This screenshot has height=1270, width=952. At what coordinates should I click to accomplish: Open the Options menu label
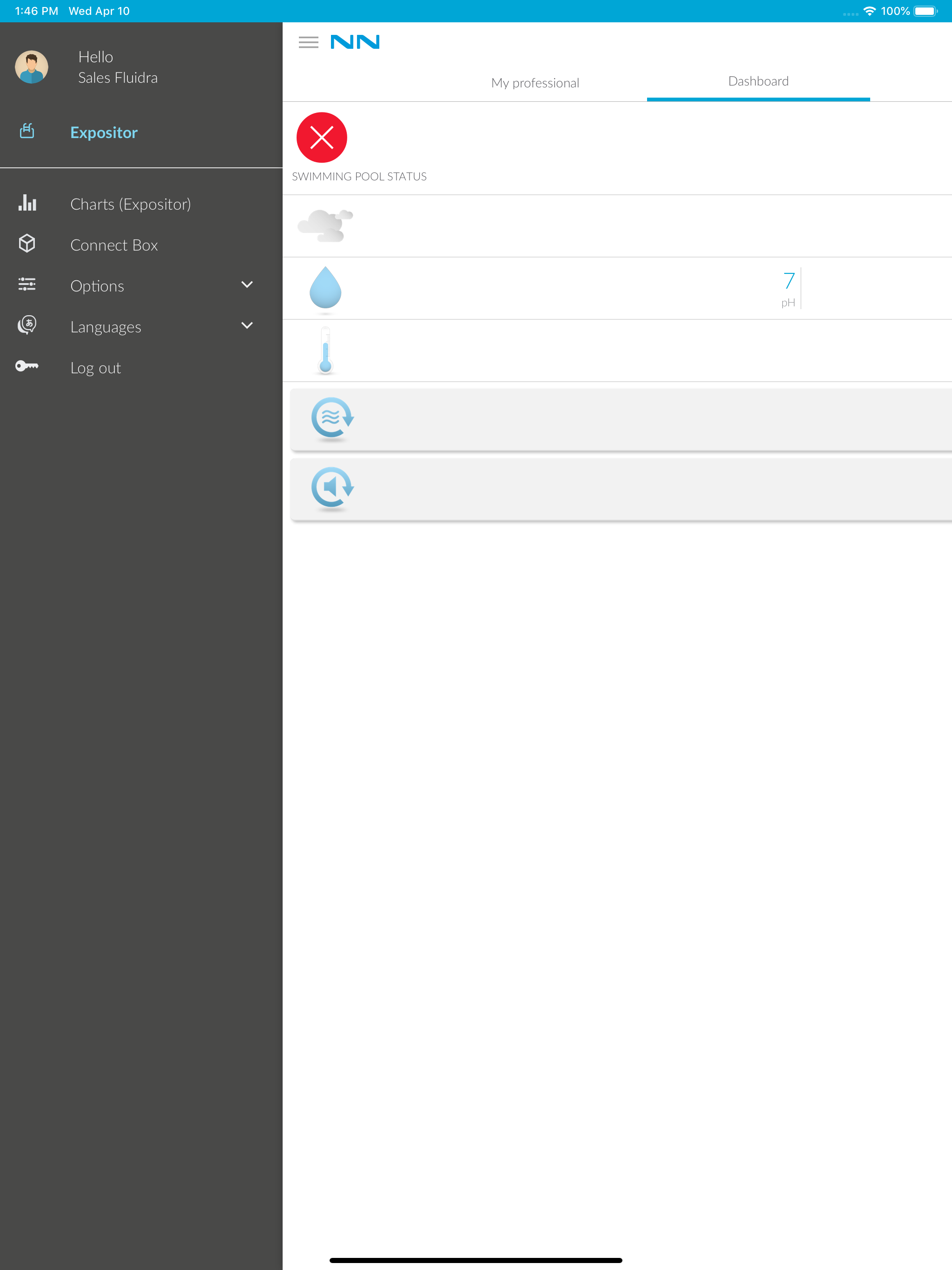pos(97,286)
